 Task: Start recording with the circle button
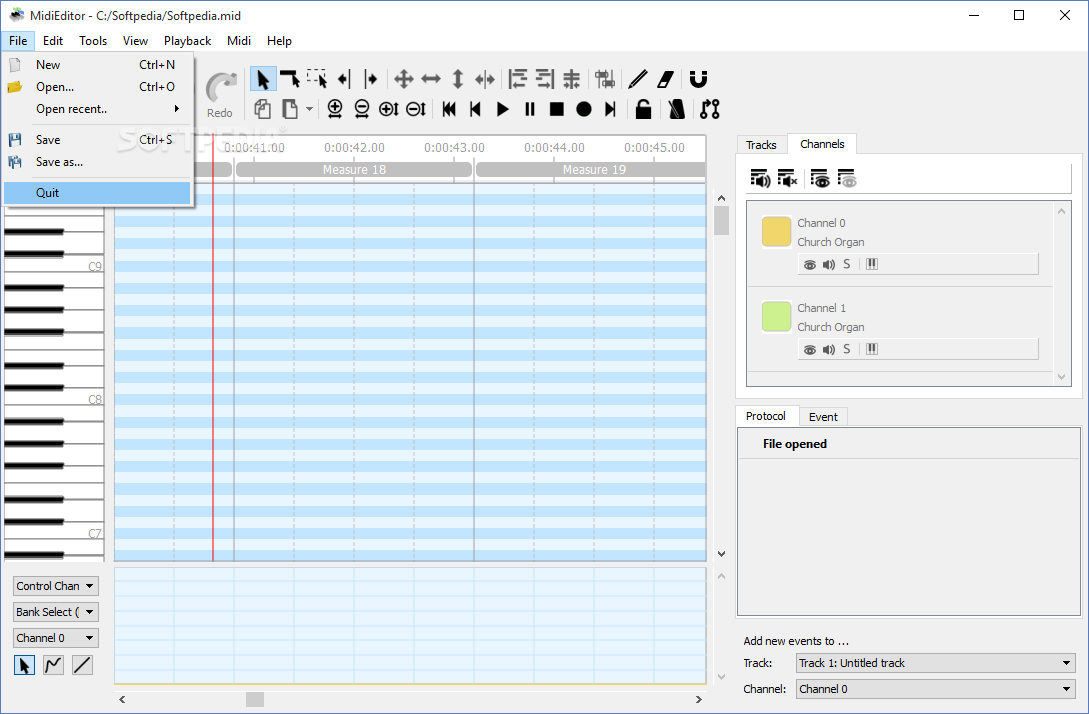coord(584,109)
